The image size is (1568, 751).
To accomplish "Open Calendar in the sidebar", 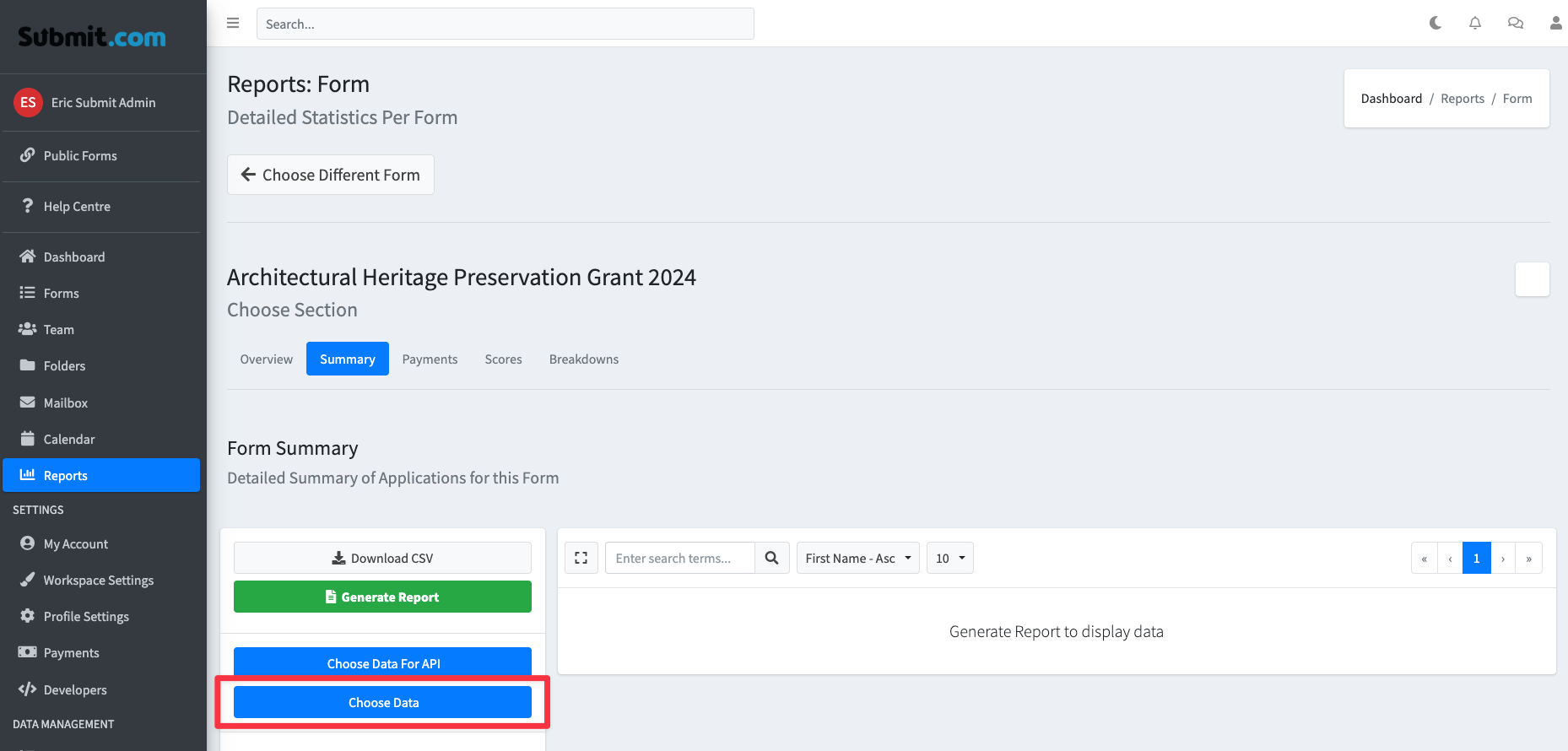I will click(x=69, y=440).
